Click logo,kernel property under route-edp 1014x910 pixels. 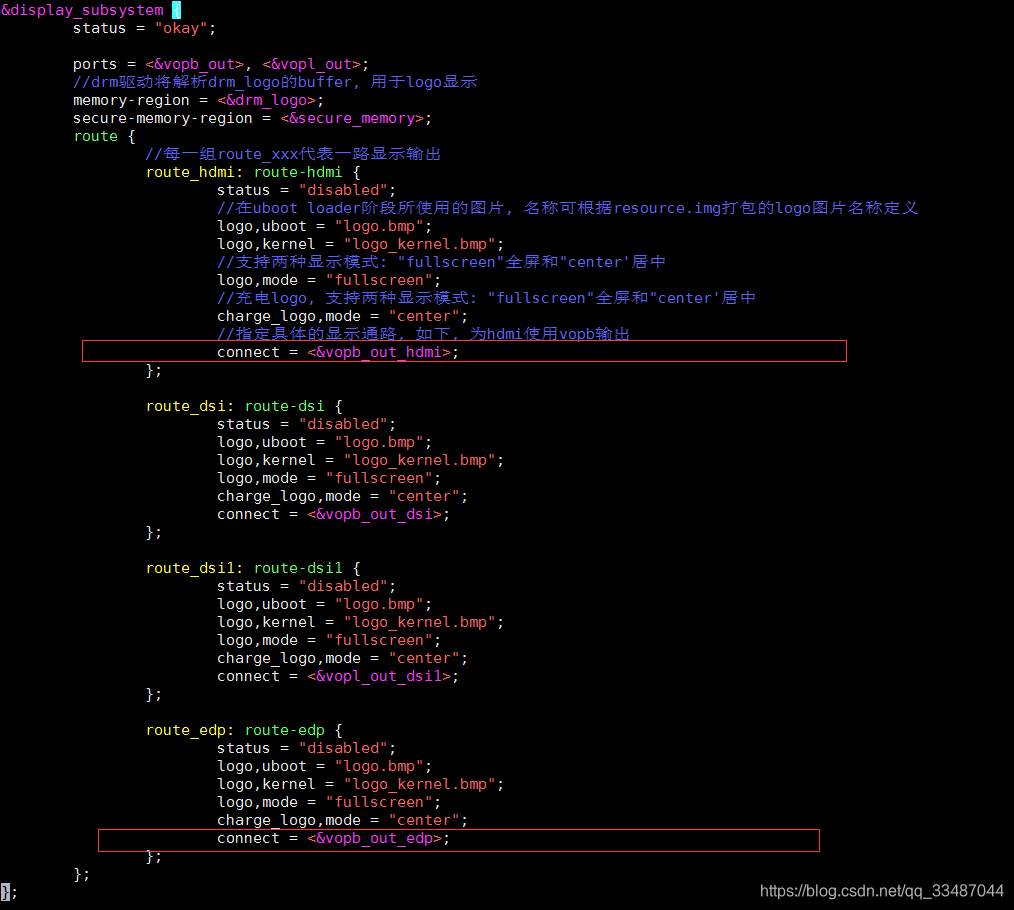click(266, 785)
